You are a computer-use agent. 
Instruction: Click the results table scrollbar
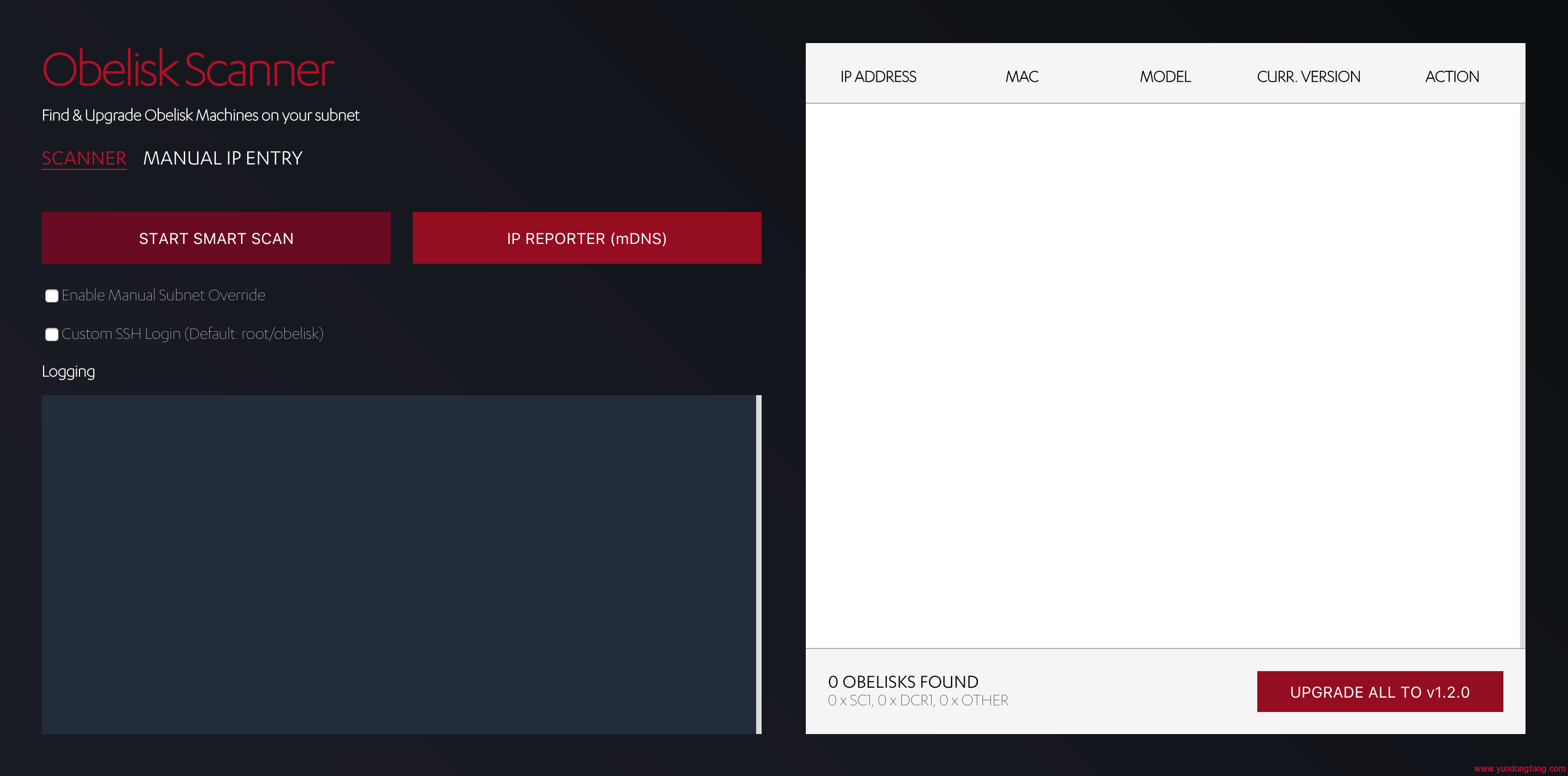[x=1522, y=375]
